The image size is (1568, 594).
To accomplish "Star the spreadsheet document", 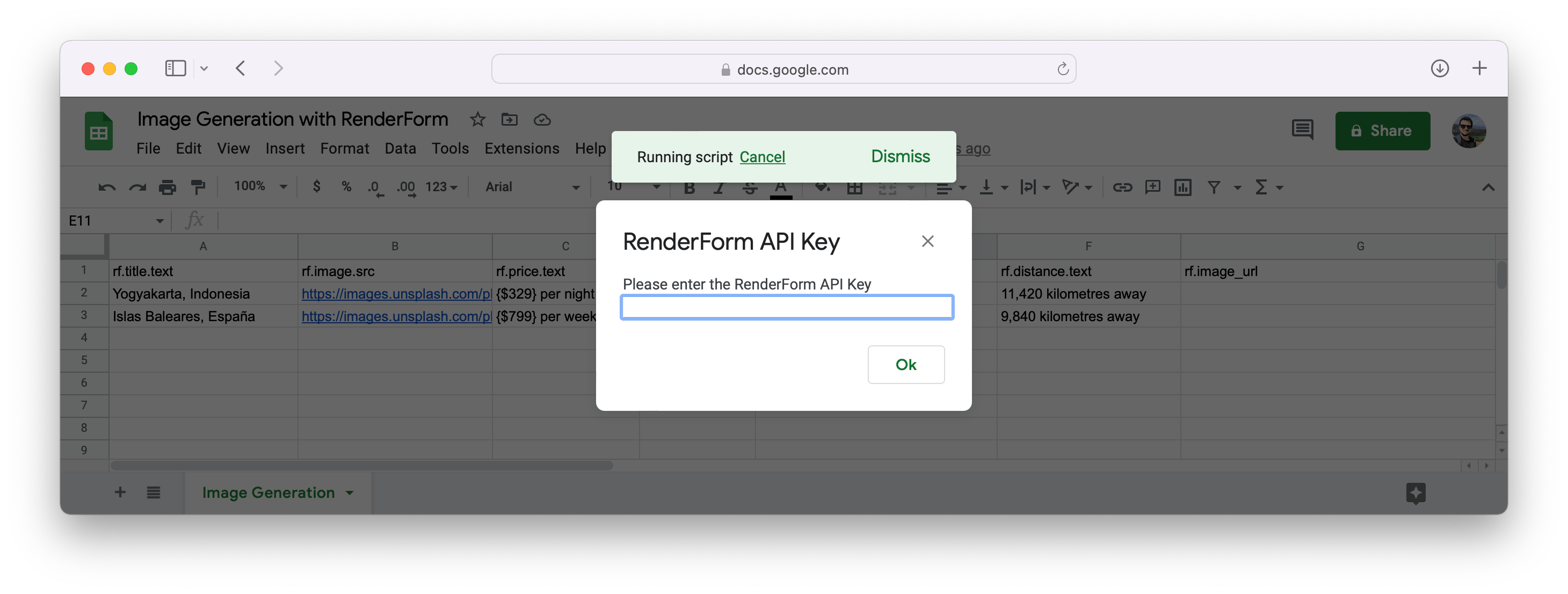I will tap(477, 119).
